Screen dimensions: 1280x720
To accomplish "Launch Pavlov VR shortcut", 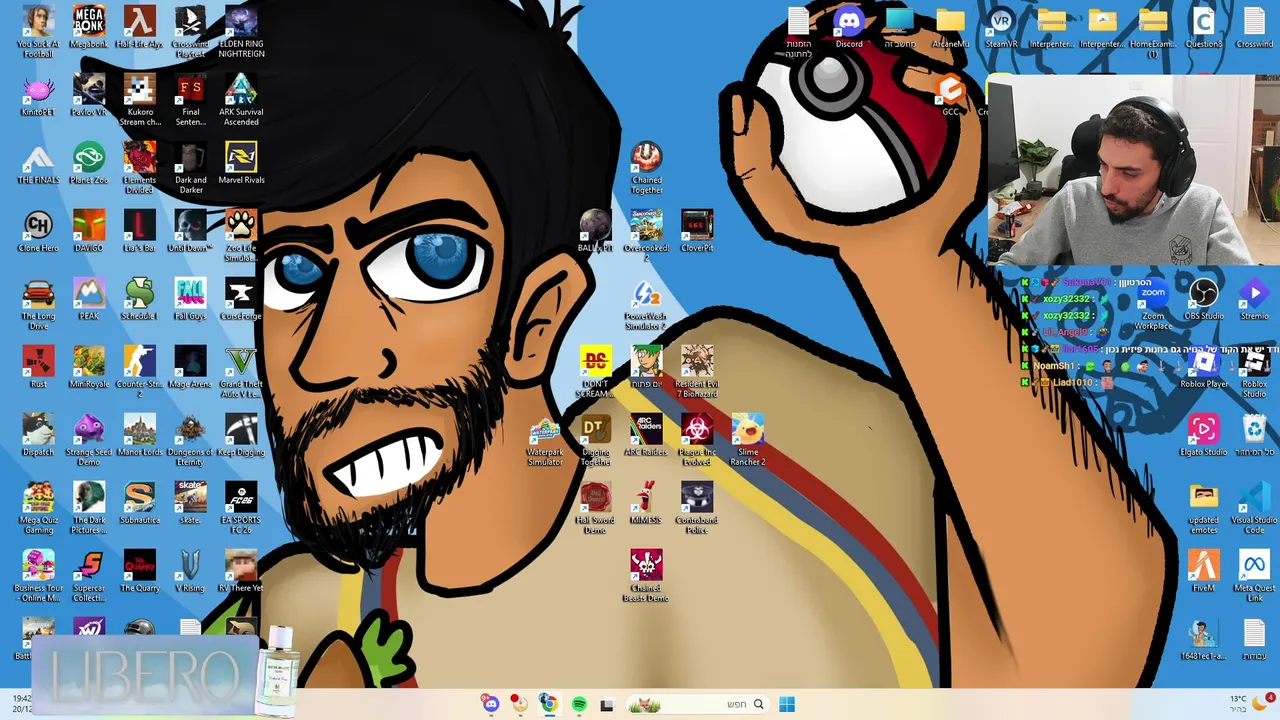I will pos(89,96).
